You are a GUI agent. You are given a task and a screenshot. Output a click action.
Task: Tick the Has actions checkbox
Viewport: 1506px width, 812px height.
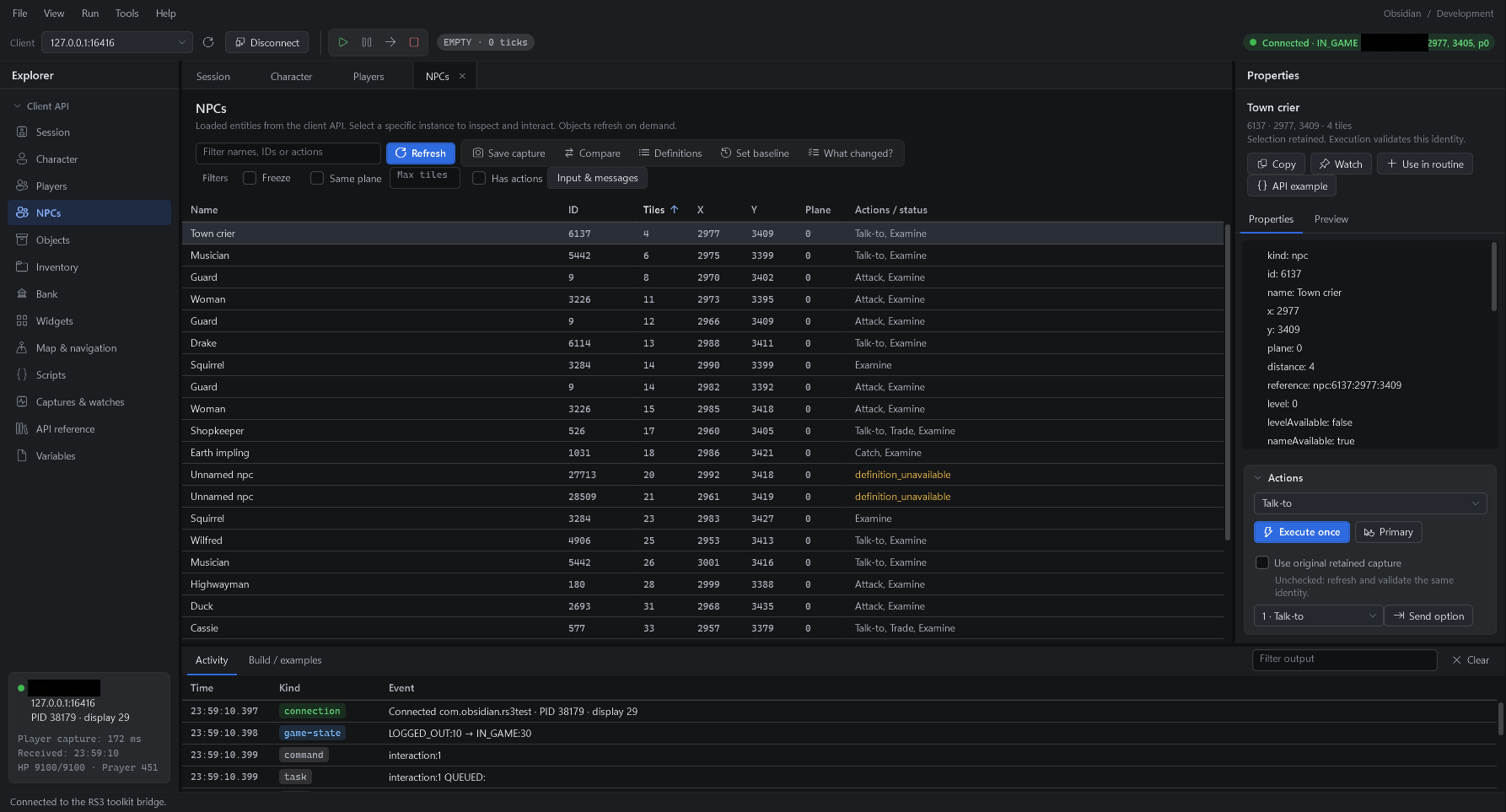tap(479, 178)
